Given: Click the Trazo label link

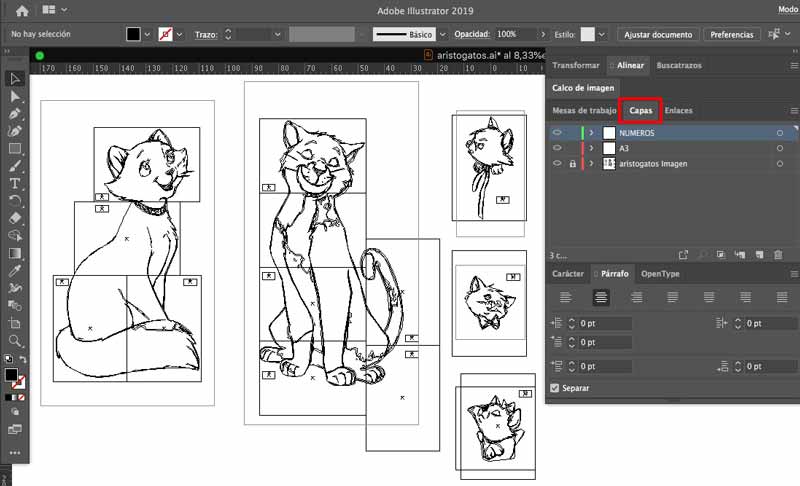Looking at the screenshot, I should click(206, 35).
